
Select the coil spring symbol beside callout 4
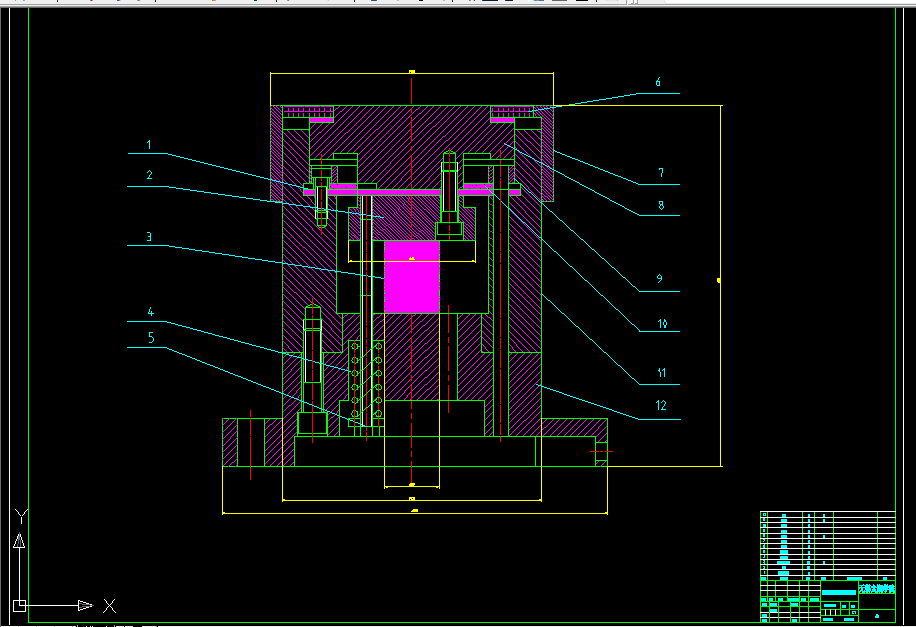366,380
